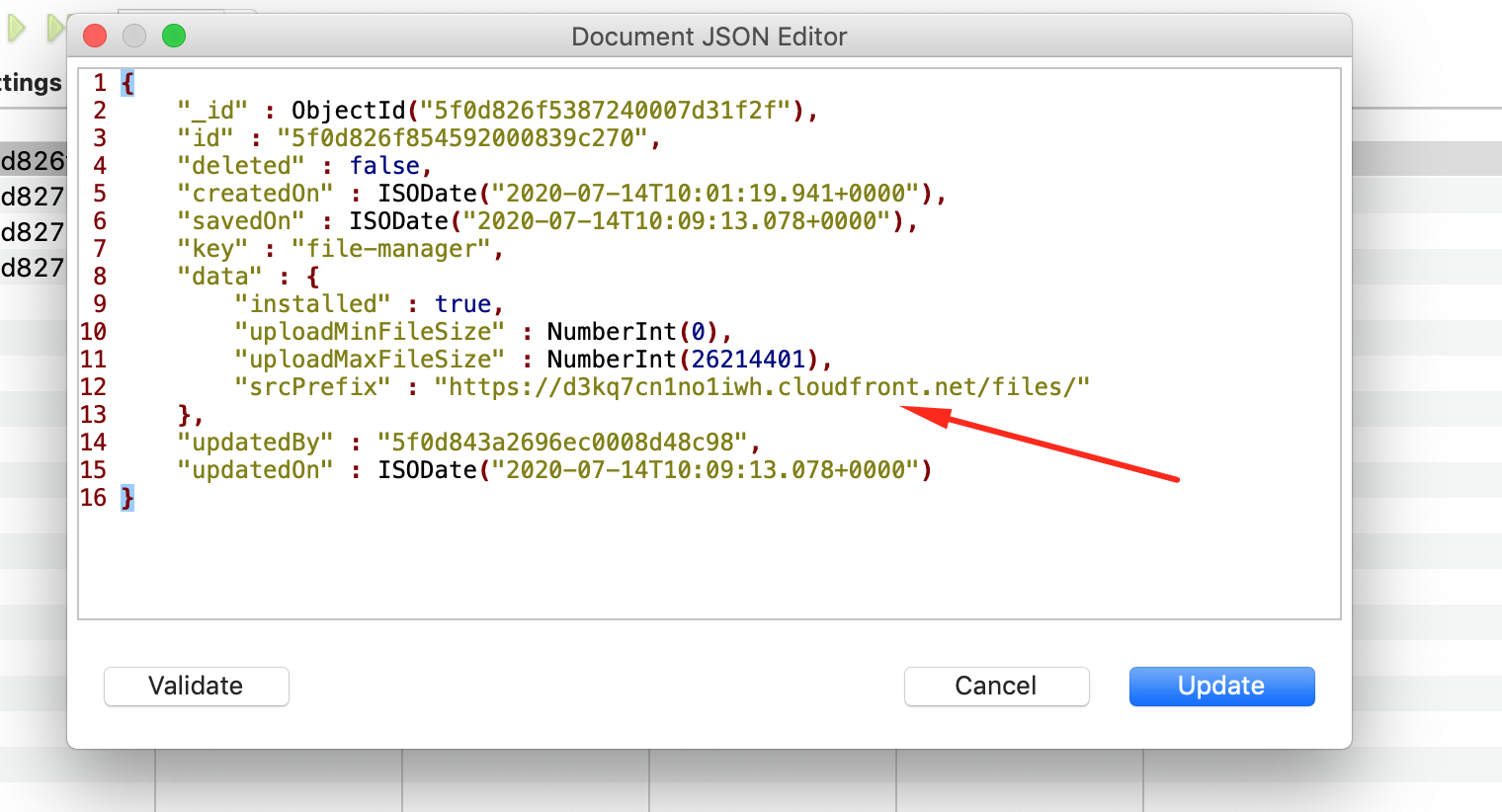Screen dimensions: 1502x812
Task: Click the opening brace on line 1
Action: pos(127,83)
